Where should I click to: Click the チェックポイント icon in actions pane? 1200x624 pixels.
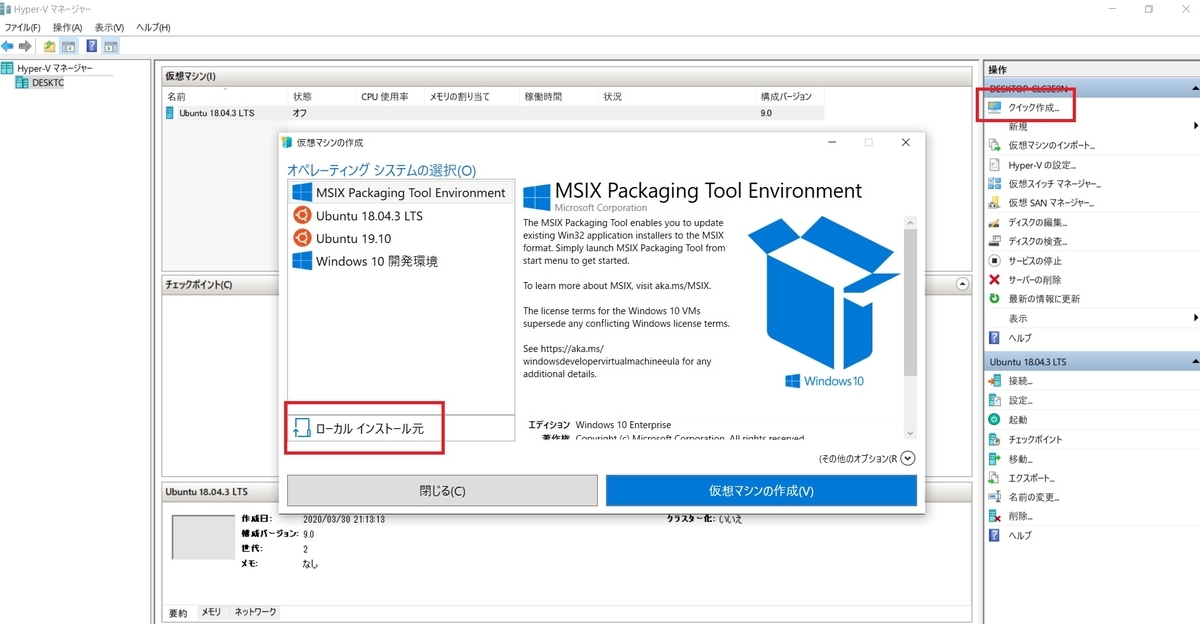(994, 439)
